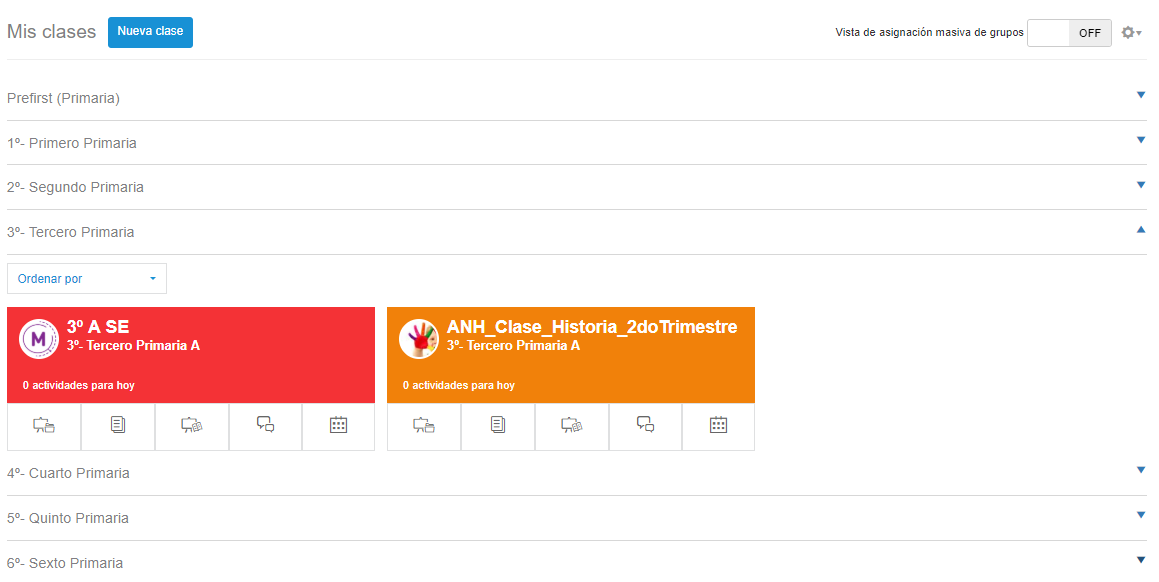
Task: Toggle the mass group assignment view switch
Action: click(x=1069, y=33)
